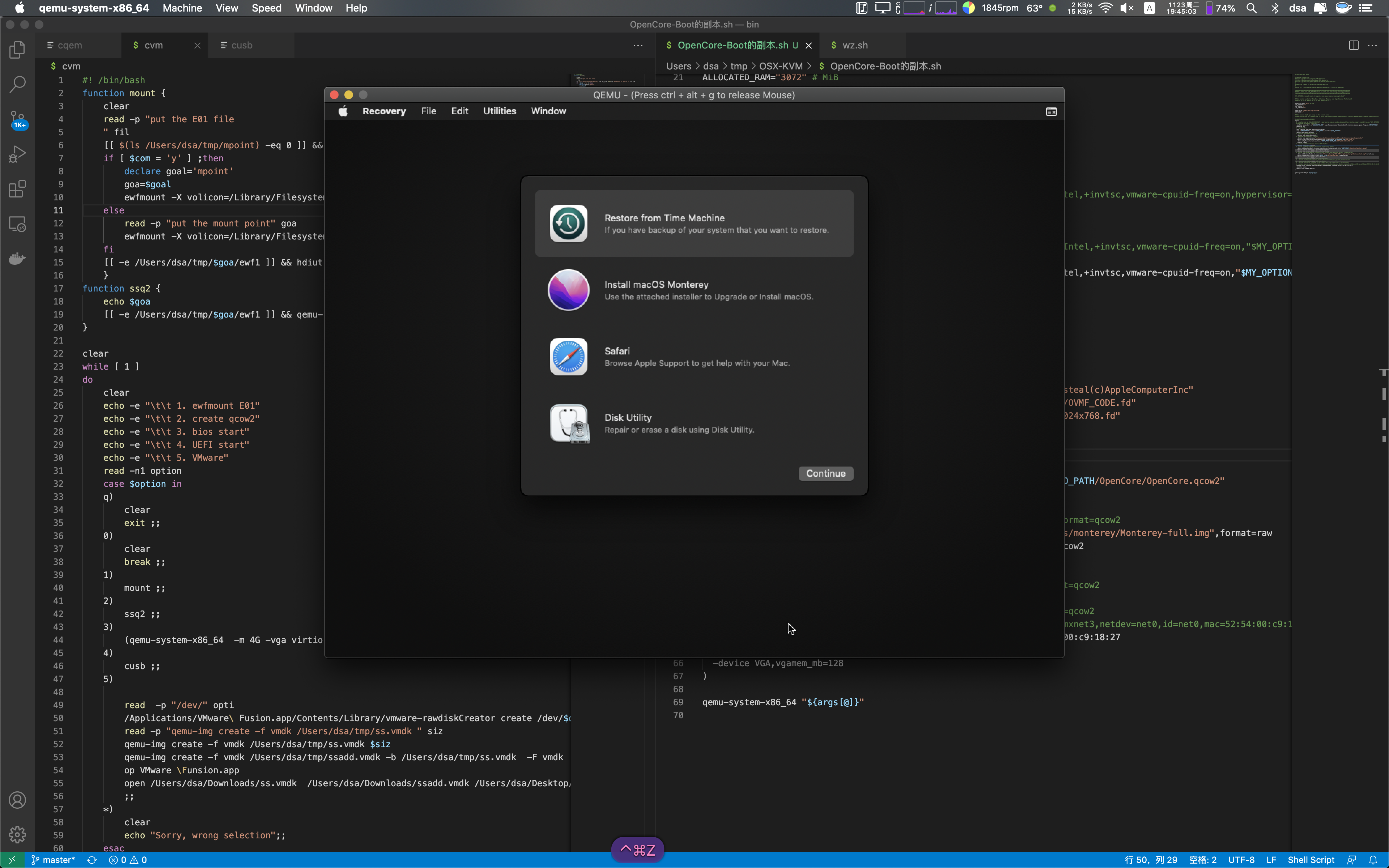The width and height of the screenshot is (1389, 868).
Task: Open Remote Explorer in activity bar
Action: pos(17,224)
